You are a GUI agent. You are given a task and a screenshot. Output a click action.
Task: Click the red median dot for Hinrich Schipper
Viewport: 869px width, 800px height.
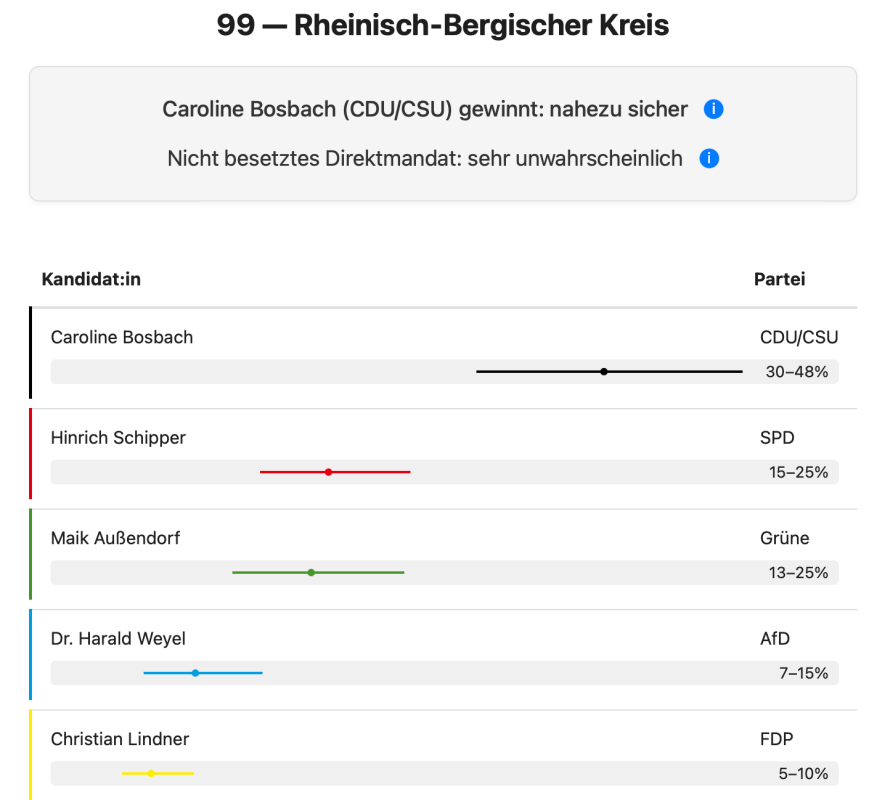(328, 471)
